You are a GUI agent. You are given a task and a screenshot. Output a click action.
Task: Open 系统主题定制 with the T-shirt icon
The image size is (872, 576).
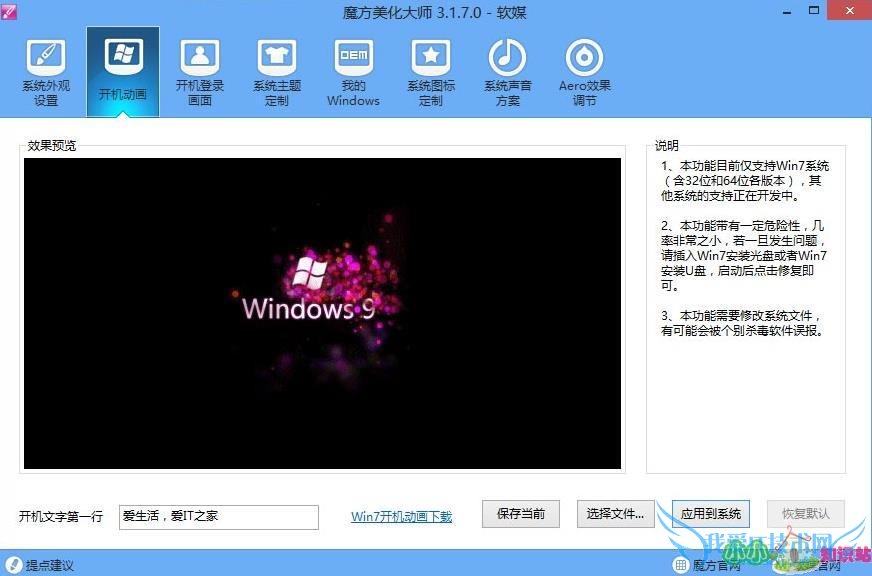tap(276, 72)
